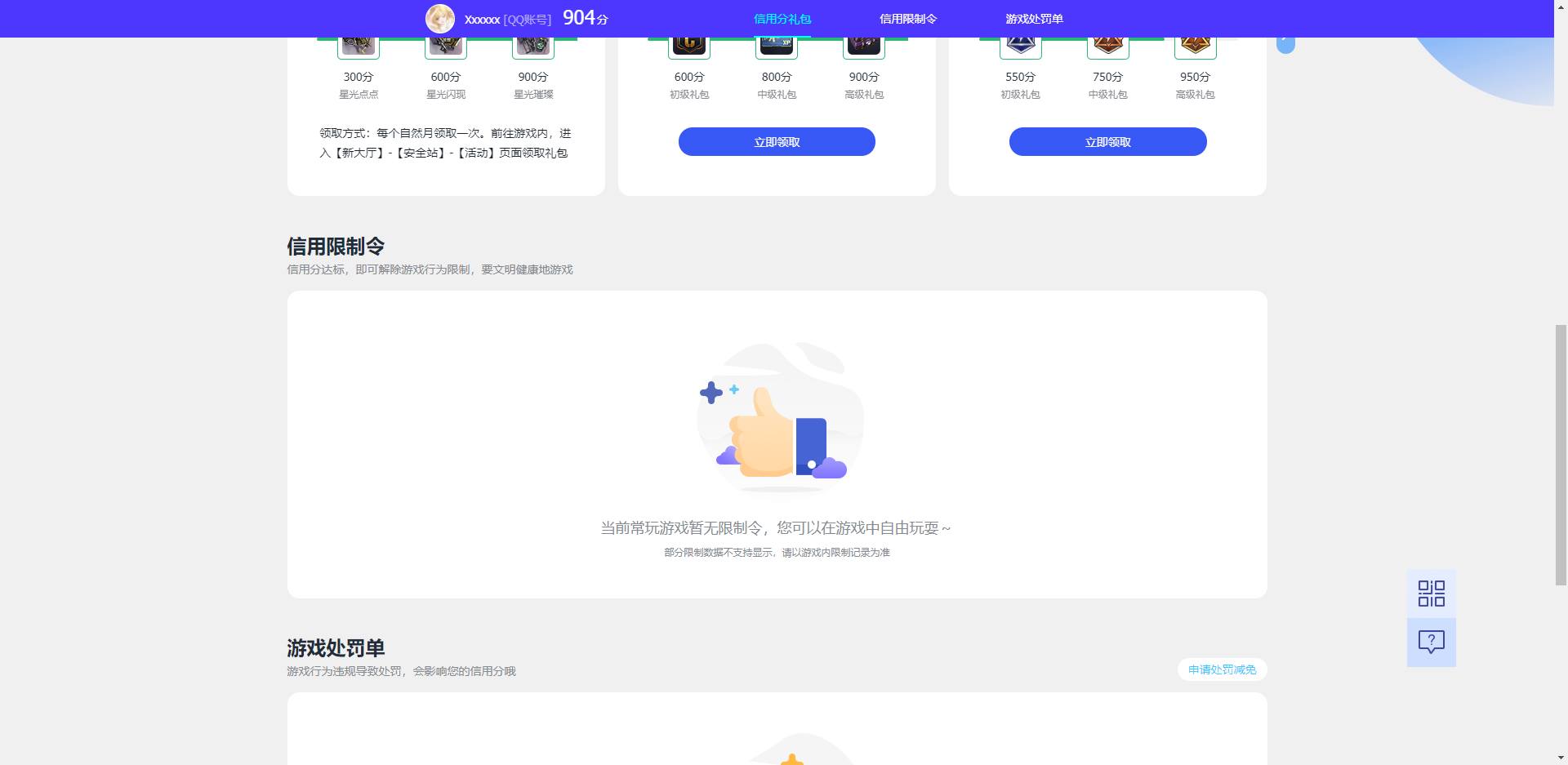Click the 550分 label

(1021, 77)
